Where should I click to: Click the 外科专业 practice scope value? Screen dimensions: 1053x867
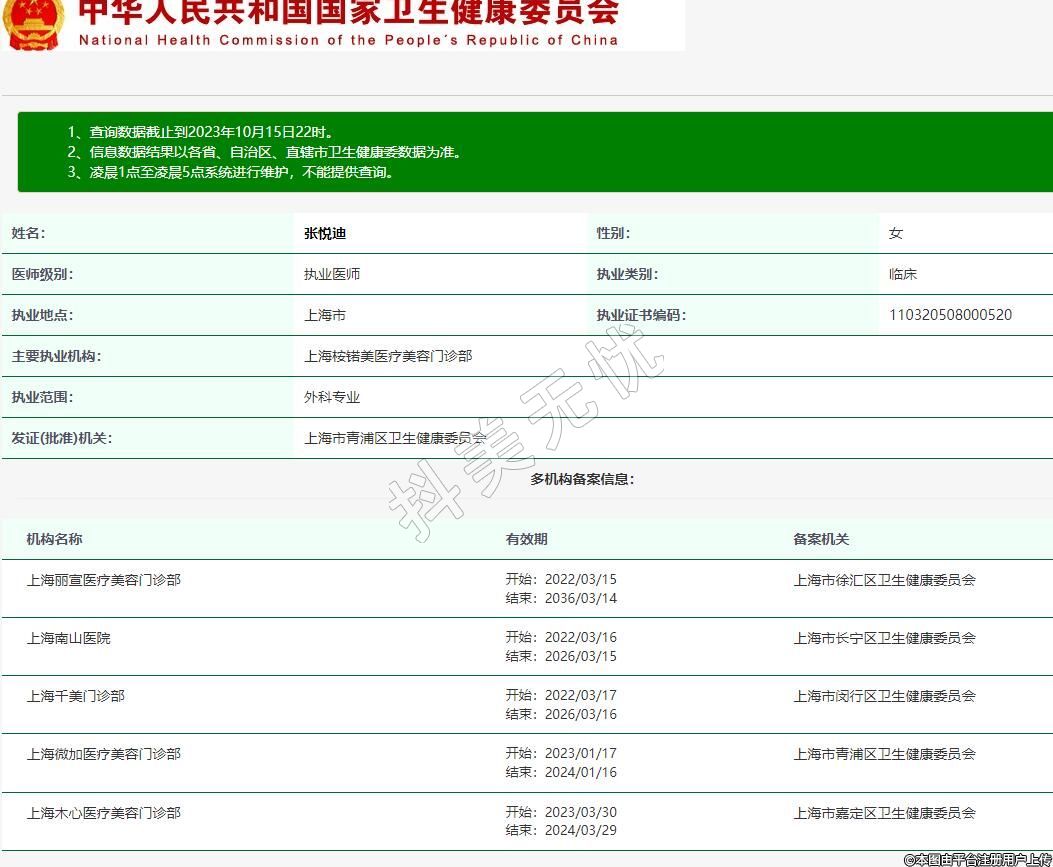click(x=332, y=397)
